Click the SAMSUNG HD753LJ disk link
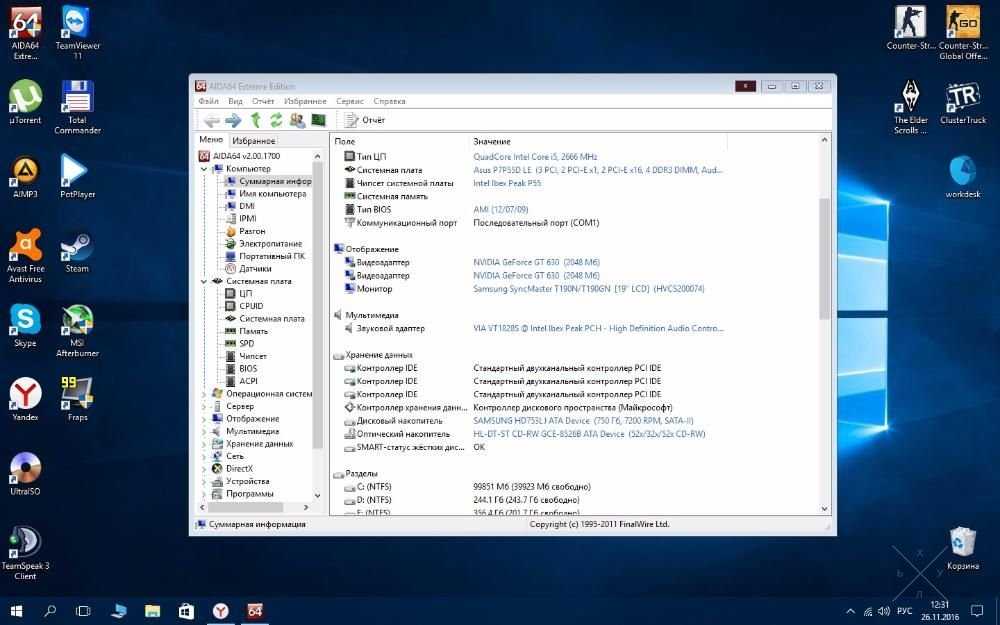Viewport: 1000px width, 625px height. coord(583,421)
